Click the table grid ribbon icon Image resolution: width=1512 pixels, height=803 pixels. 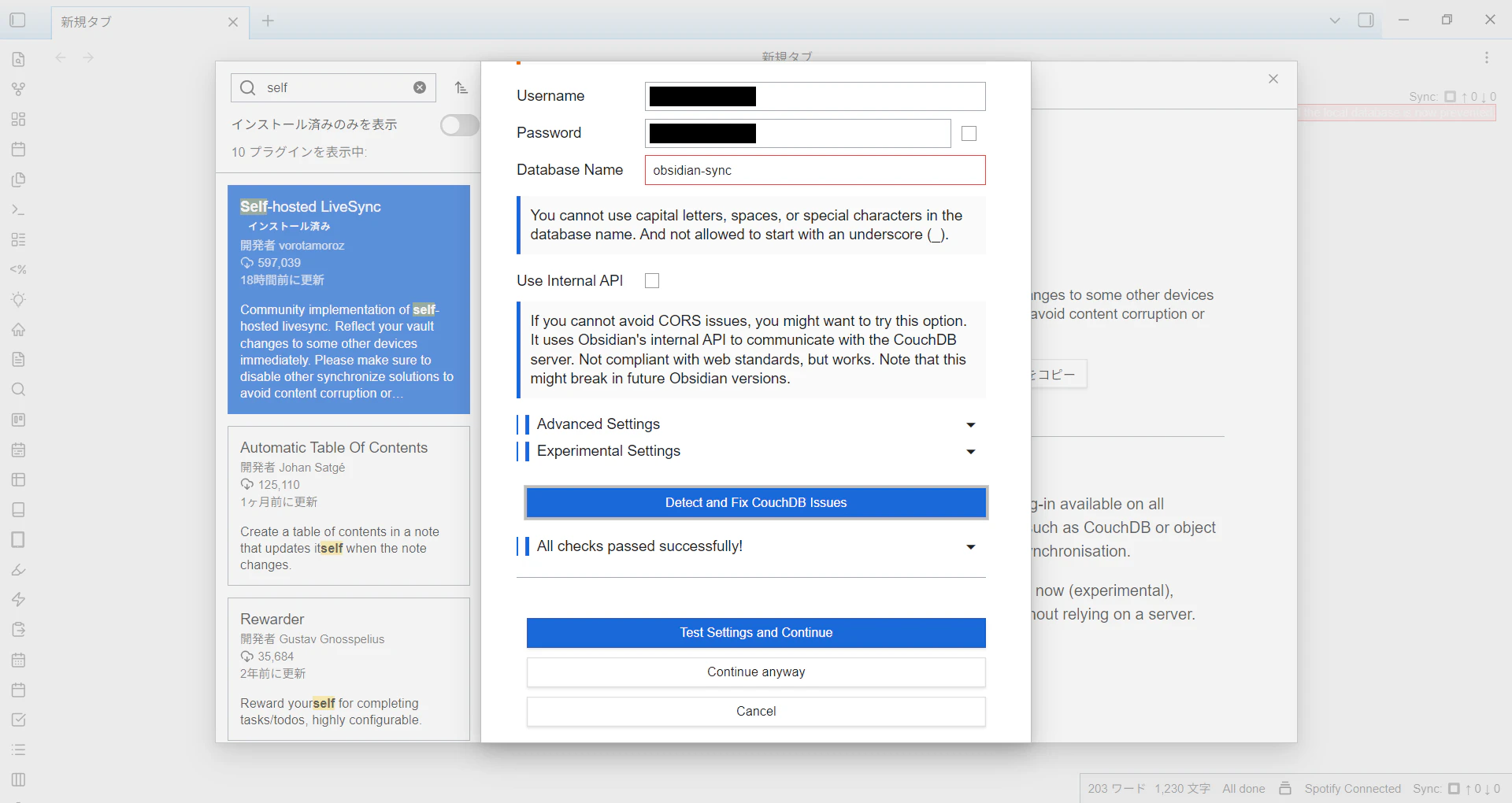point(19,479)
